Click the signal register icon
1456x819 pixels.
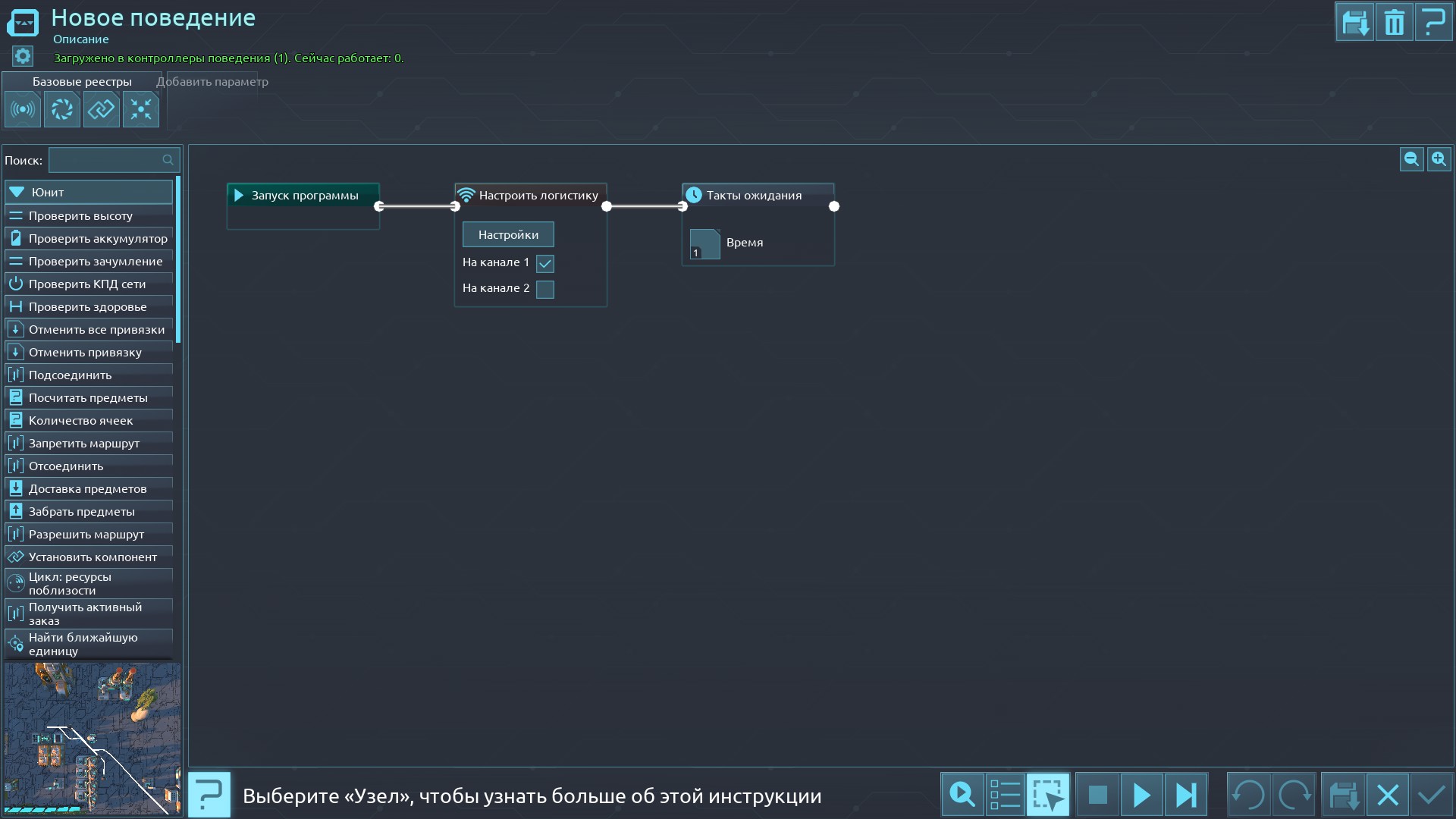pos(23,110)
